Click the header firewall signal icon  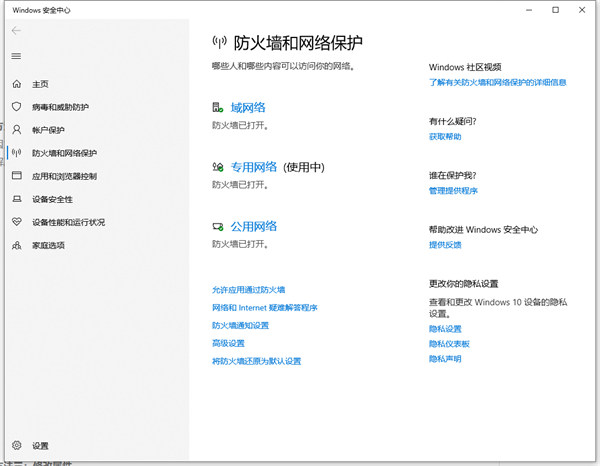coord(220,42)
